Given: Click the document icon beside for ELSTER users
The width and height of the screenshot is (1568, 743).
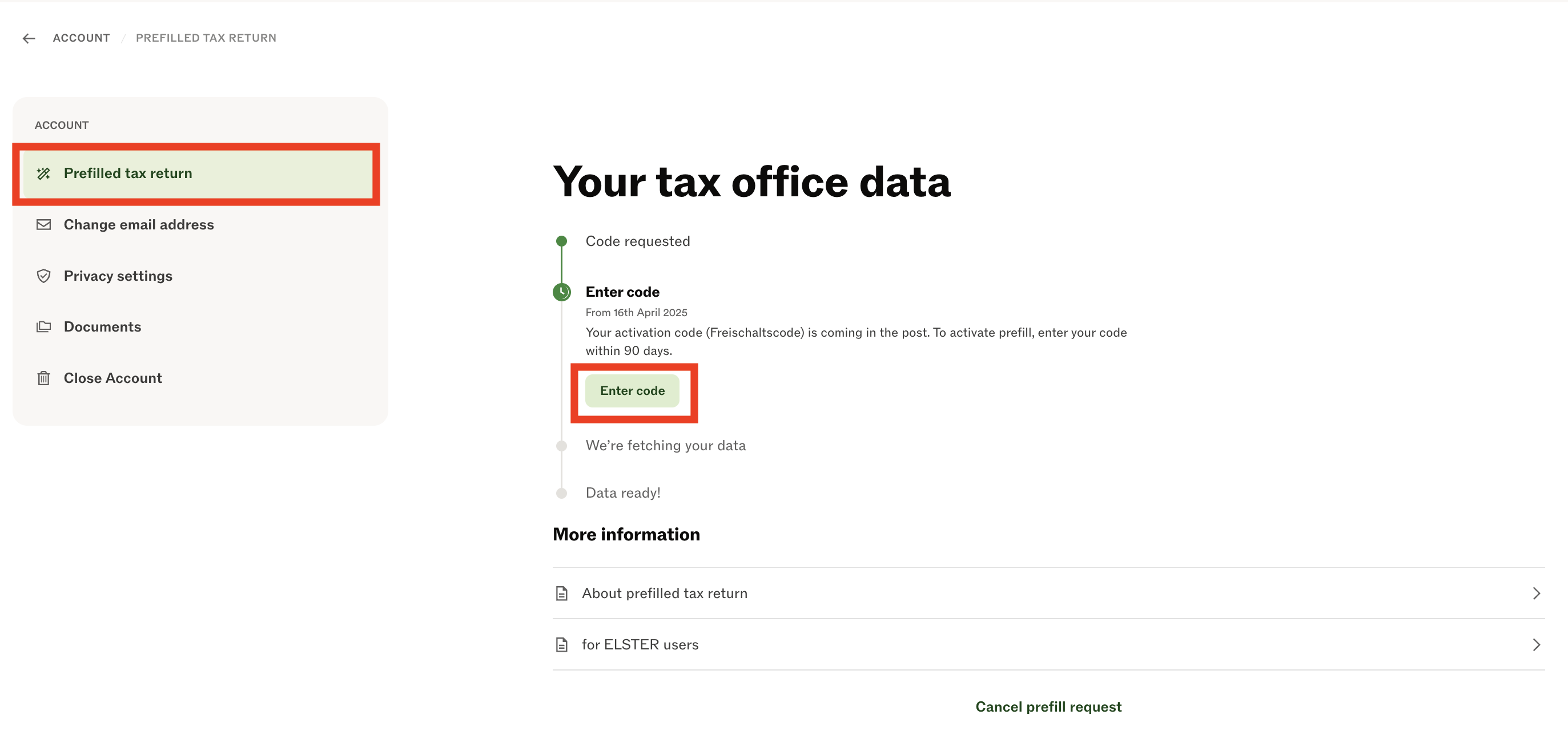Looking at the screenshot, I should (562, 644).
